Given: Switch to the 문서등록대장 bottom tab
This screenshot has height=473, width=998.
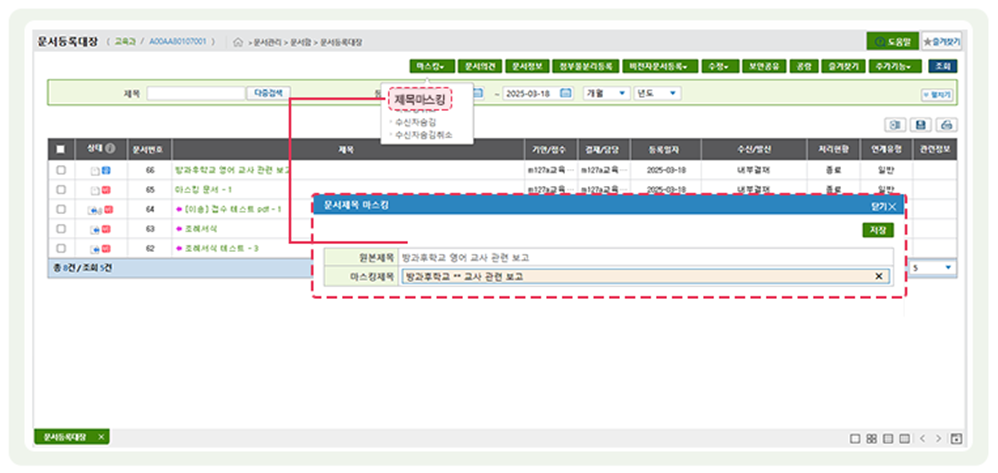Looking at the screenshot, I should (65, 437).
